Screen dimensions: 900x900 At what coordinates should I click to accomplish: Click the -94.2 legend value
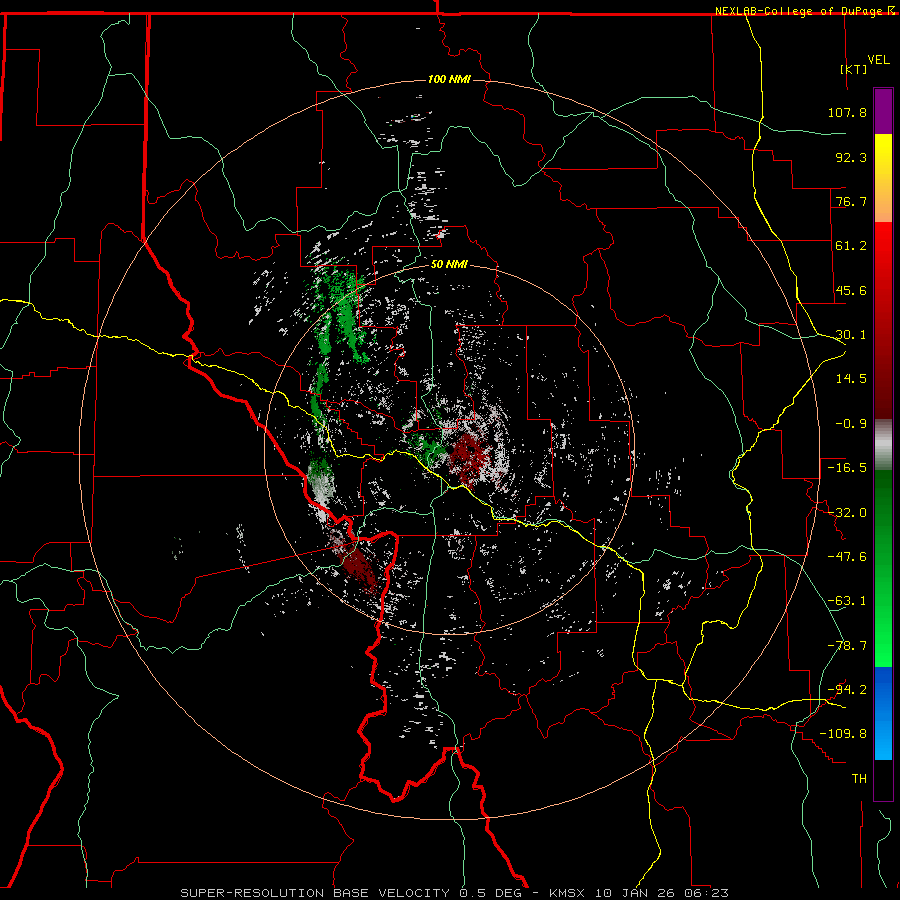(847, 690)
